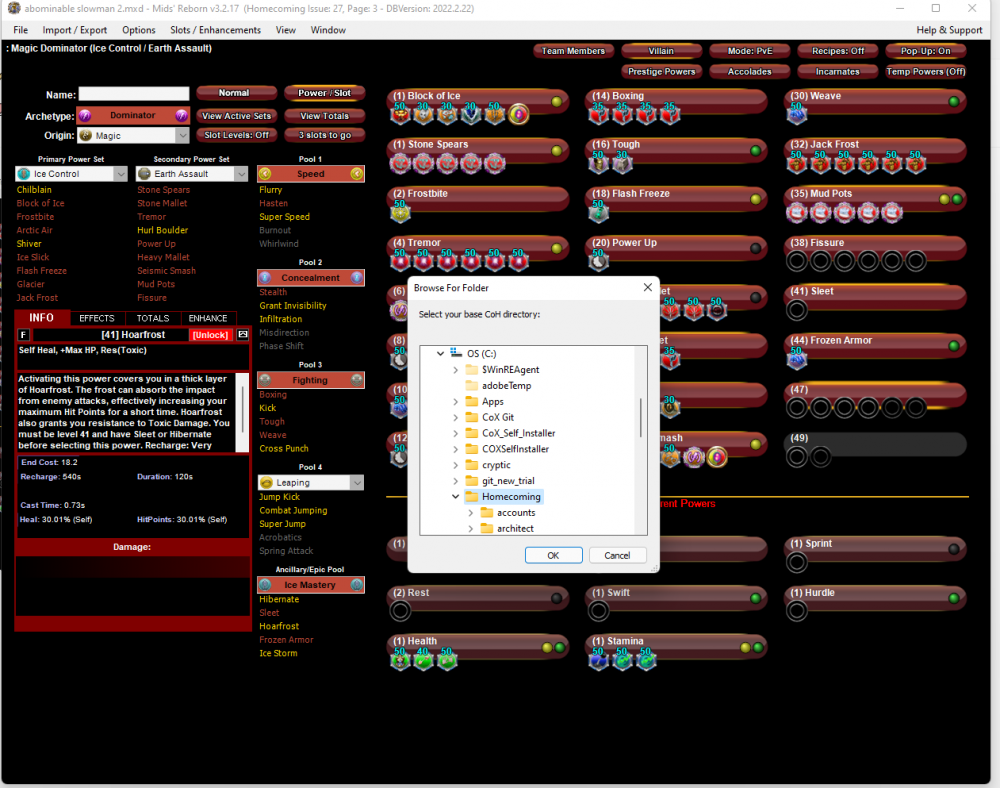
Task: Click first enhancement icon under Weave
Action: [x=797, y=115]
